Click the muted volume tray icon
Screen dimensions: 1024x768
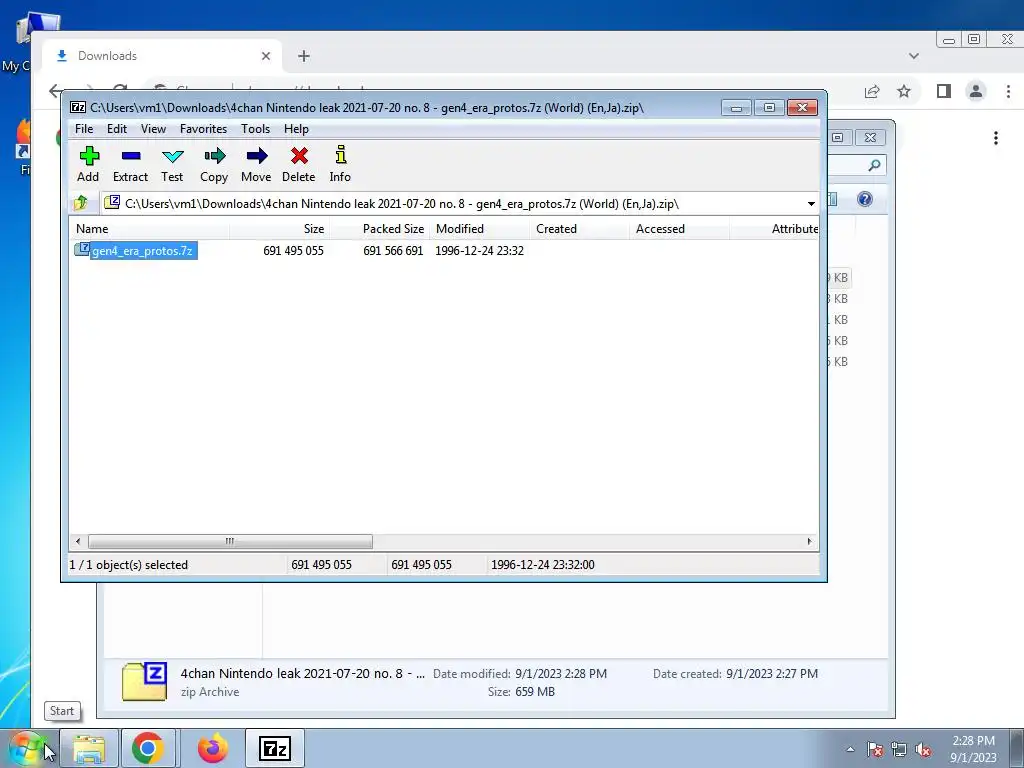tap(923, 749)
